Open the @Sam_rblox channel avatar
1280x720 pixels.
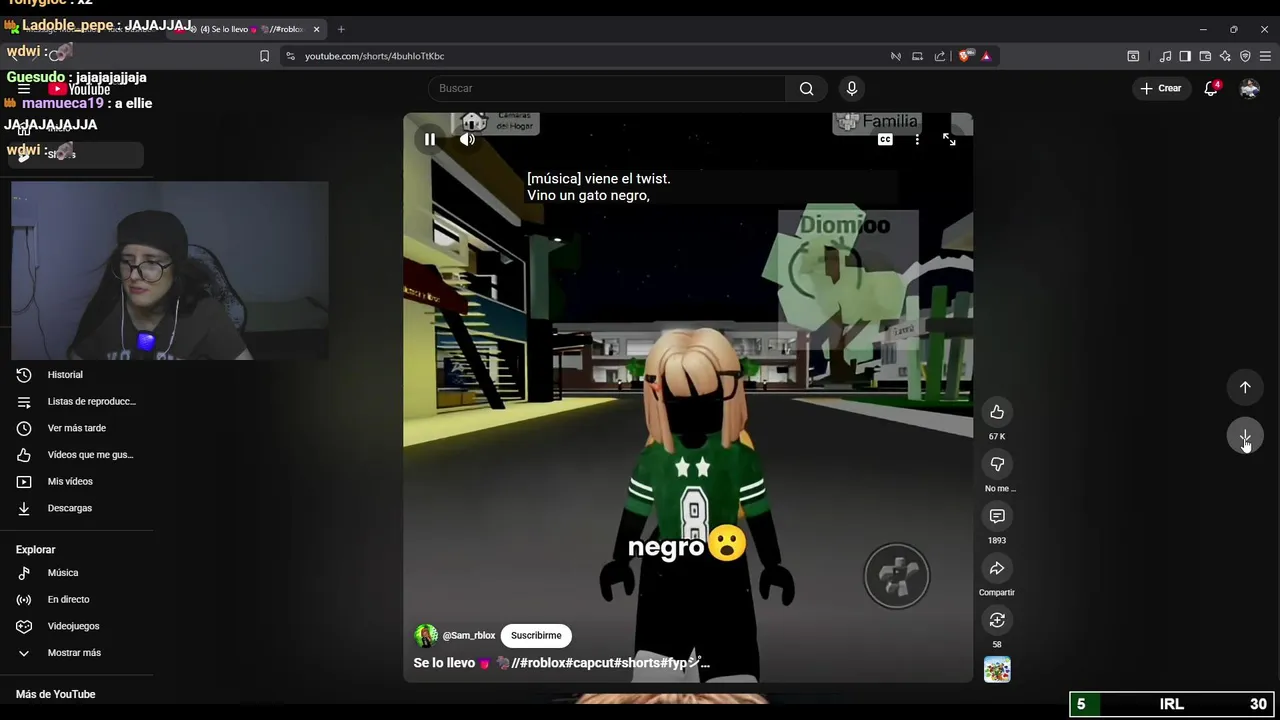point(426,635)
